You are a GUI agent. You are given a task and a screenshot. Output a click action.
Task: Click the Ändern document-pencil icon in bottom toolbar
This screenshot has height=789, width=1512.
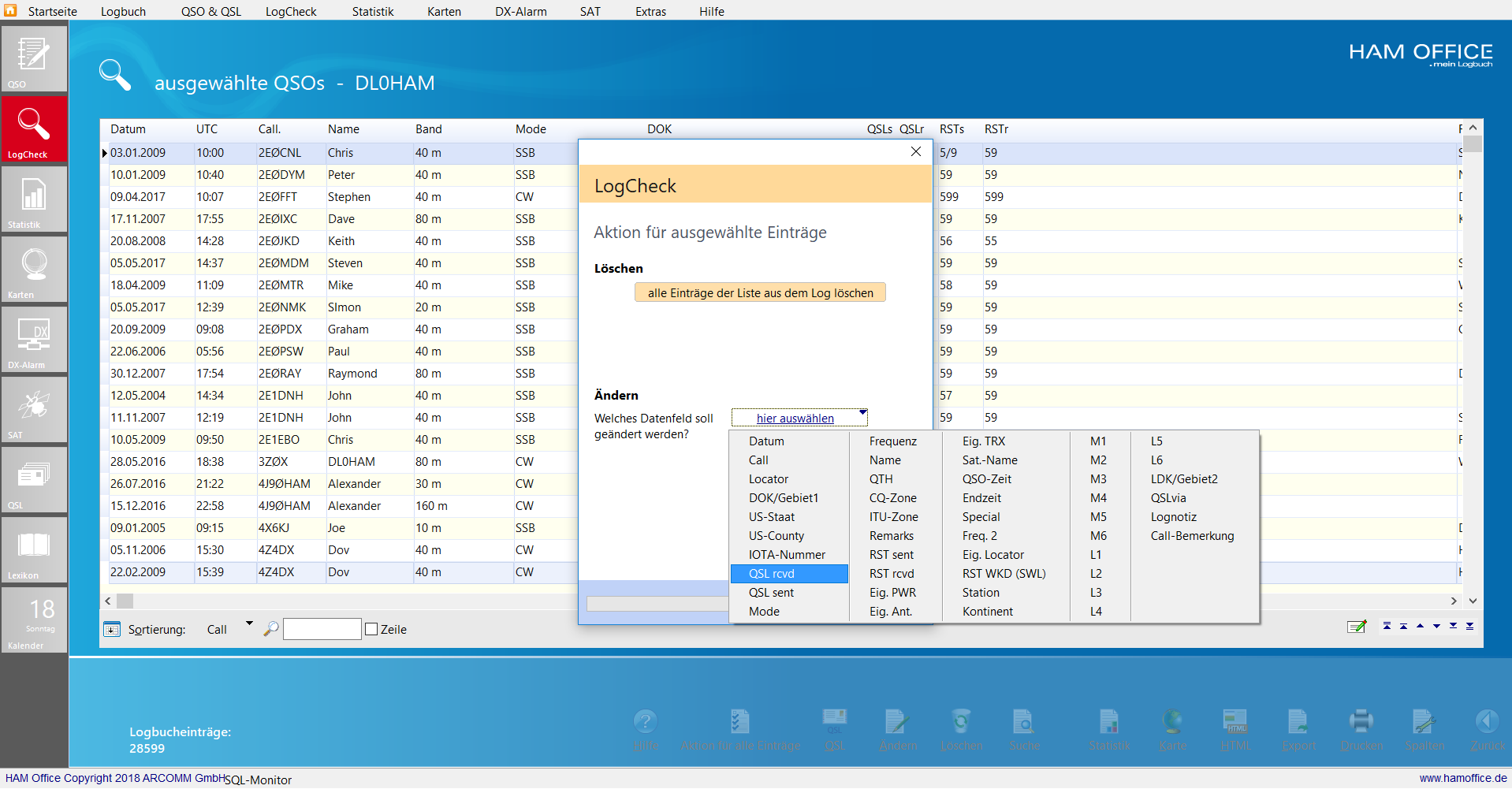[898, 720]
